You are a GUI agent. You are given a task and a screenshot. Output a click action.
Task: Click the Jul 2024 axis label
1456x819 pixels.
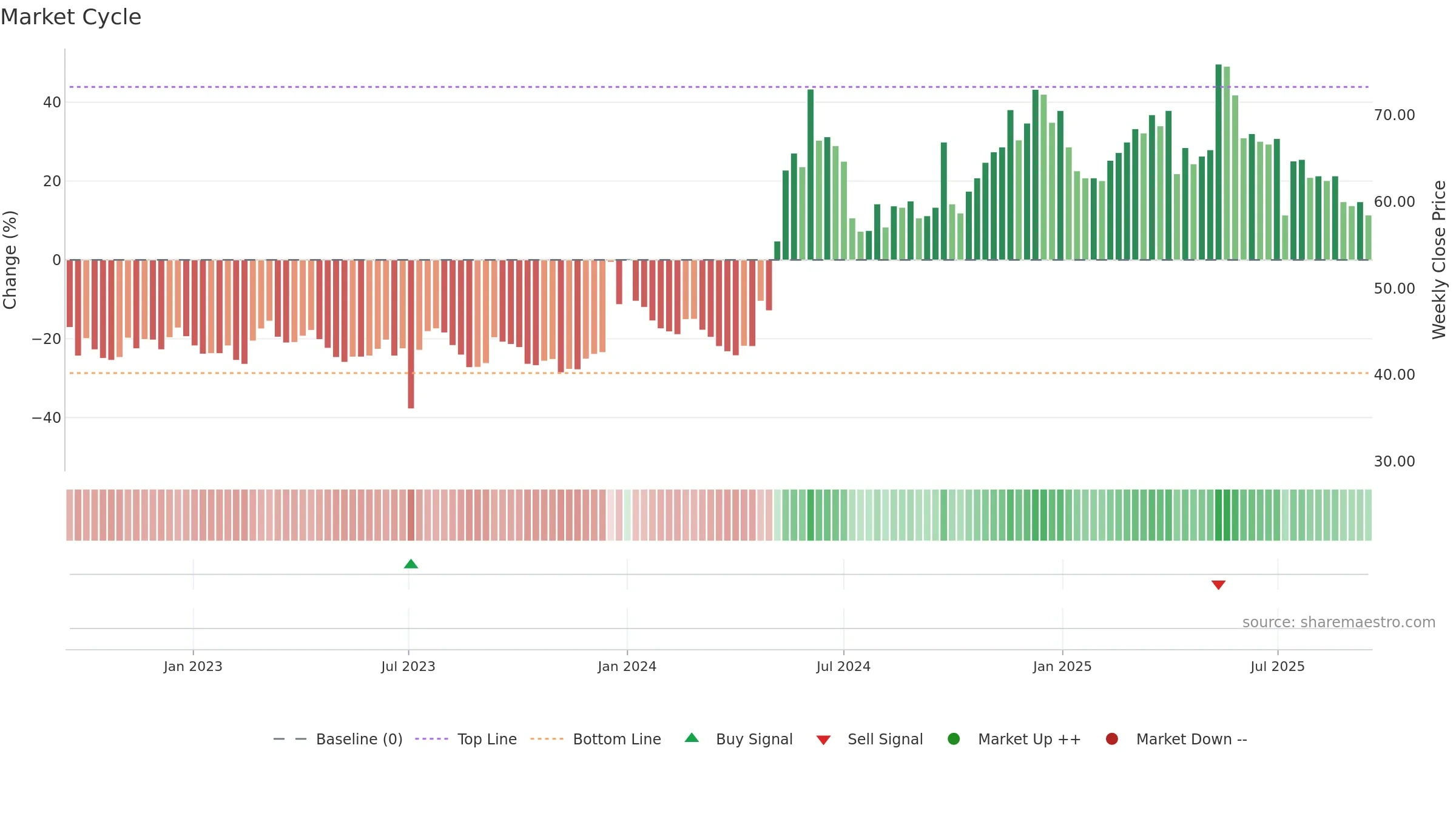[843, 666]
